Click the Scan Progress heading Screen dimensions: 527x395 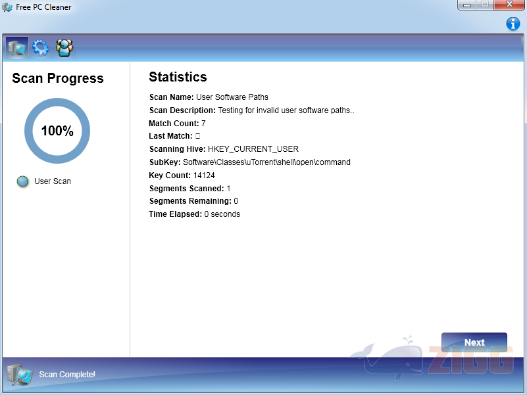pos(58,78)
